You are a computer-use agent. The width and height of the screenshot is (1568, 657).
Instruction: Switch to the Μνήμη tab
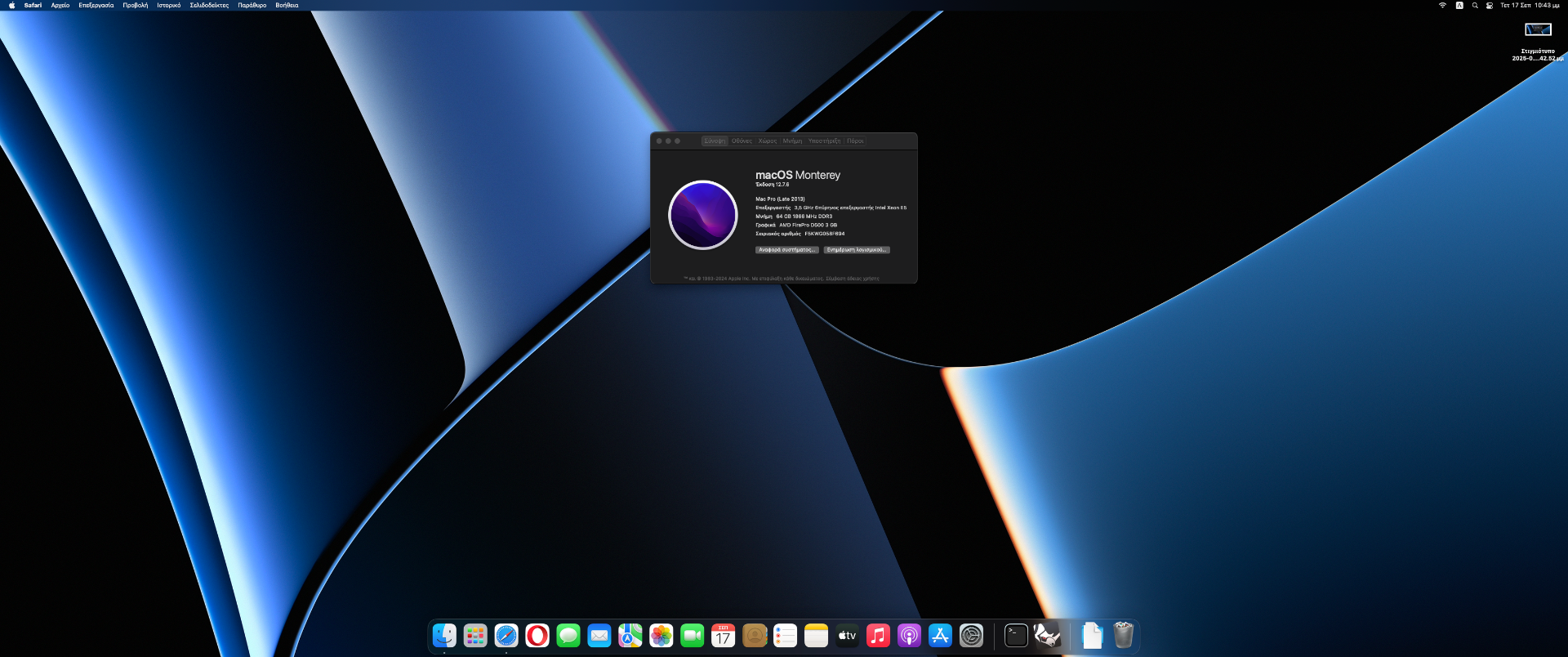click(793, 141)
